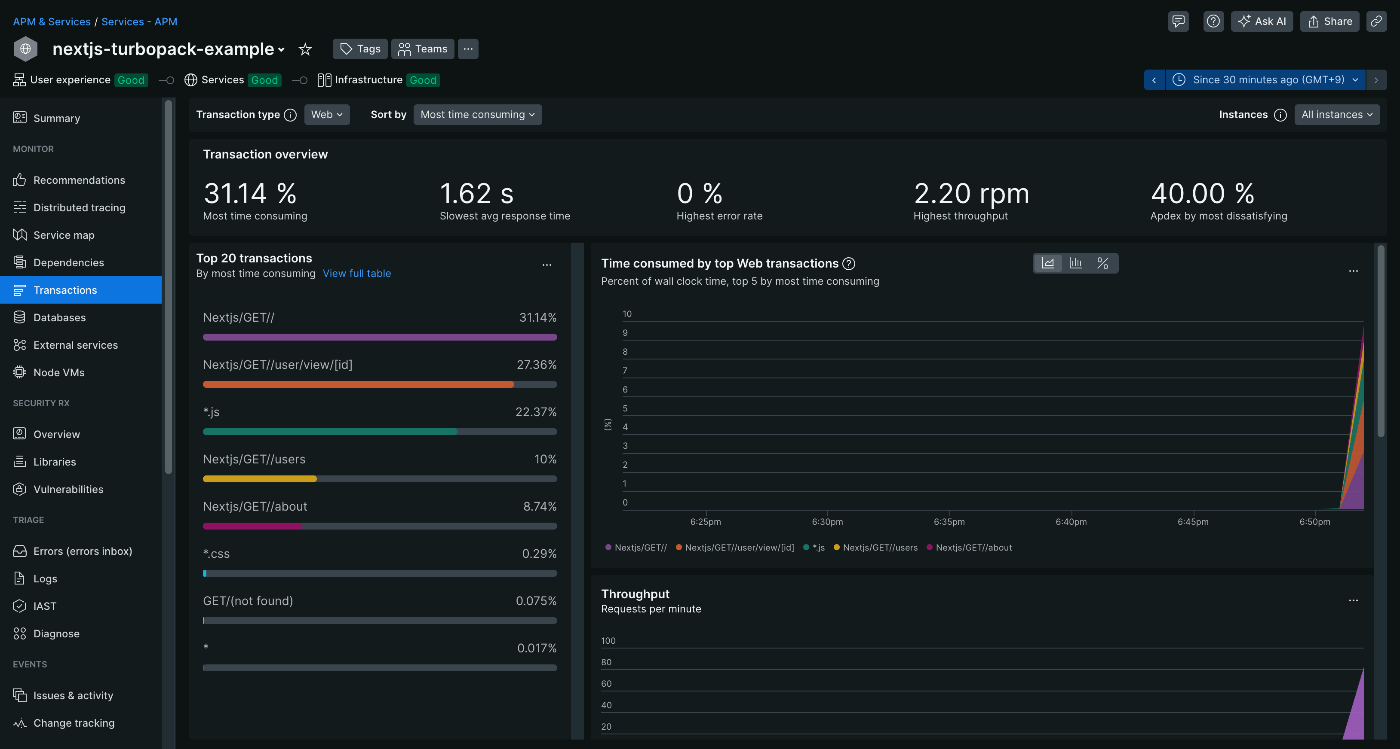Switch chart to bar histogram view icon

1076,263
